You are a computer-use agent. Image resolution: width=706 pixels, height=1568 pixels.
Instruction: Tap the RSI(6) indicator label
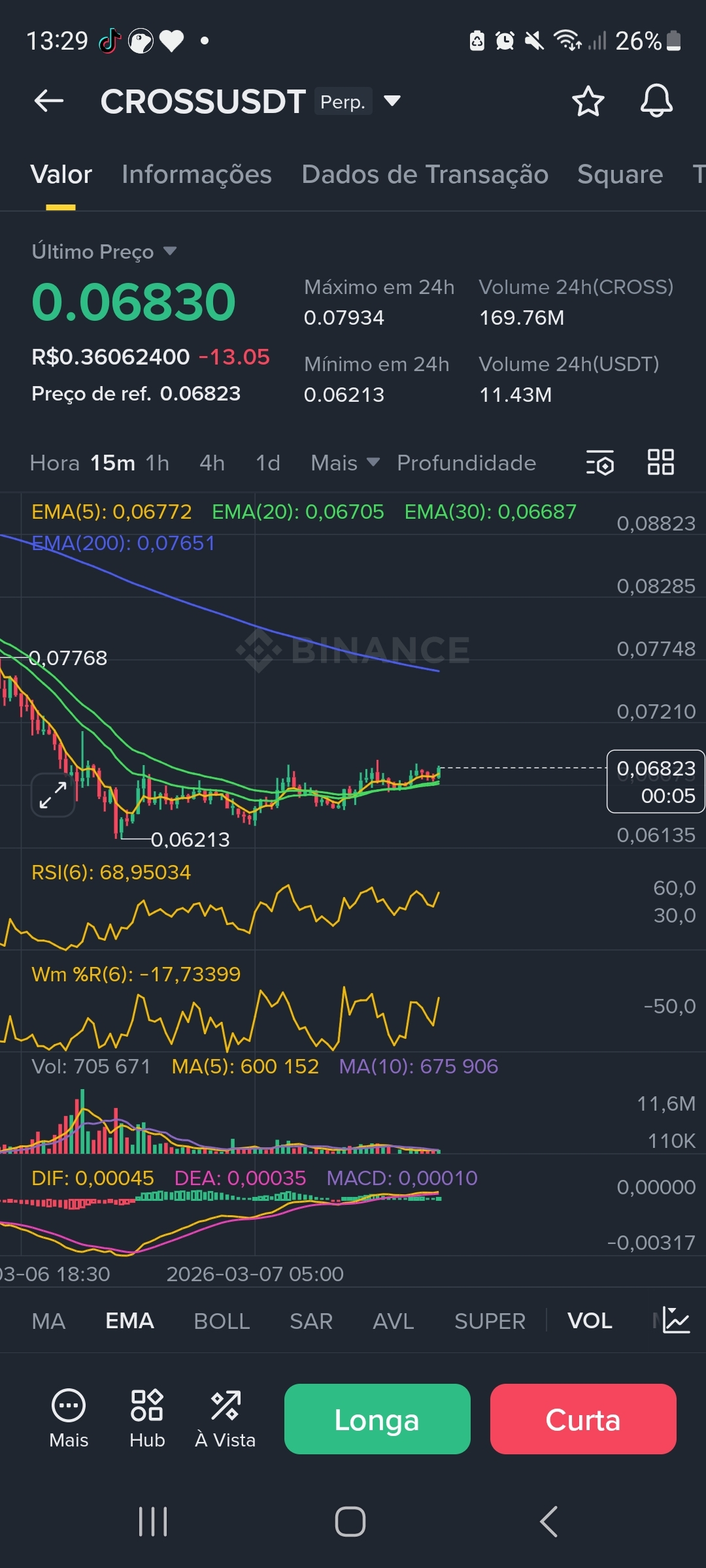tap(111, 872)
